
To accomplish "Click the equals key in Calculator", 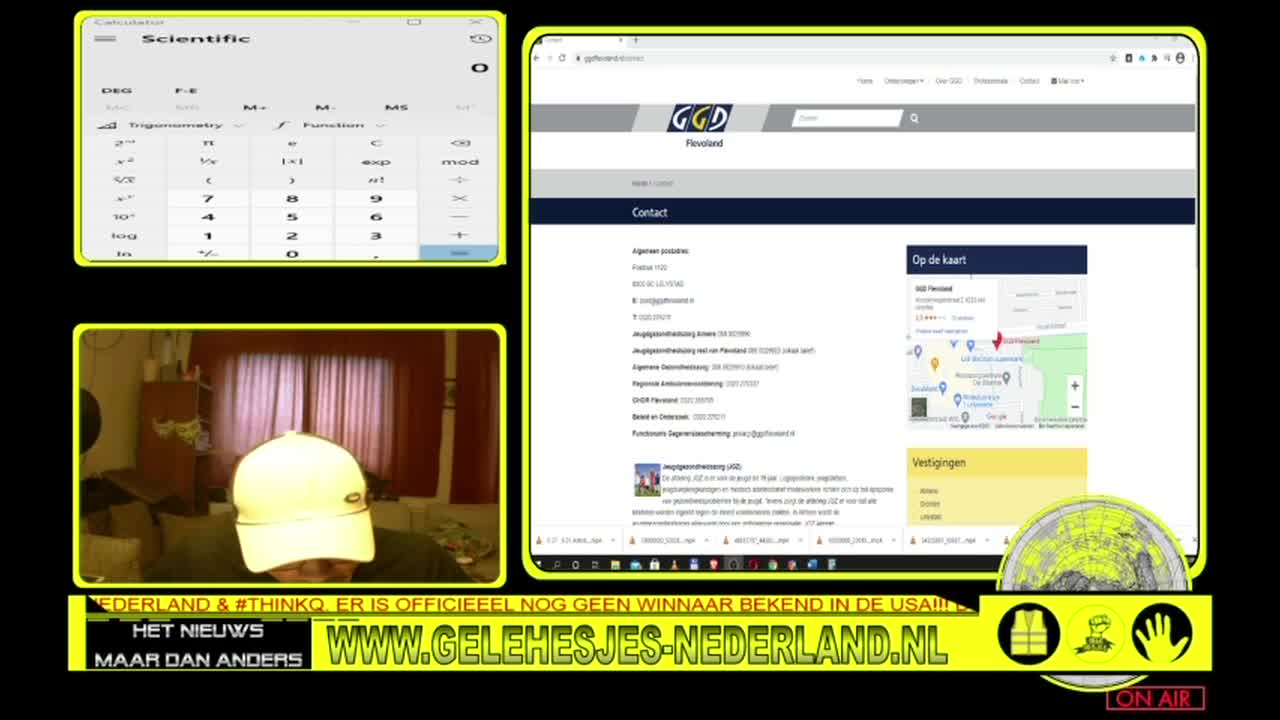I will 459,253.
